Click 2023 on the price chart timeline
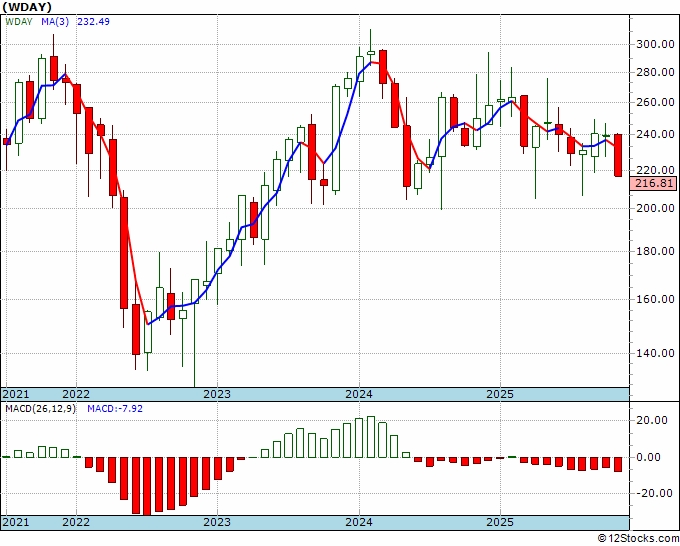 (x=217, y=394)
